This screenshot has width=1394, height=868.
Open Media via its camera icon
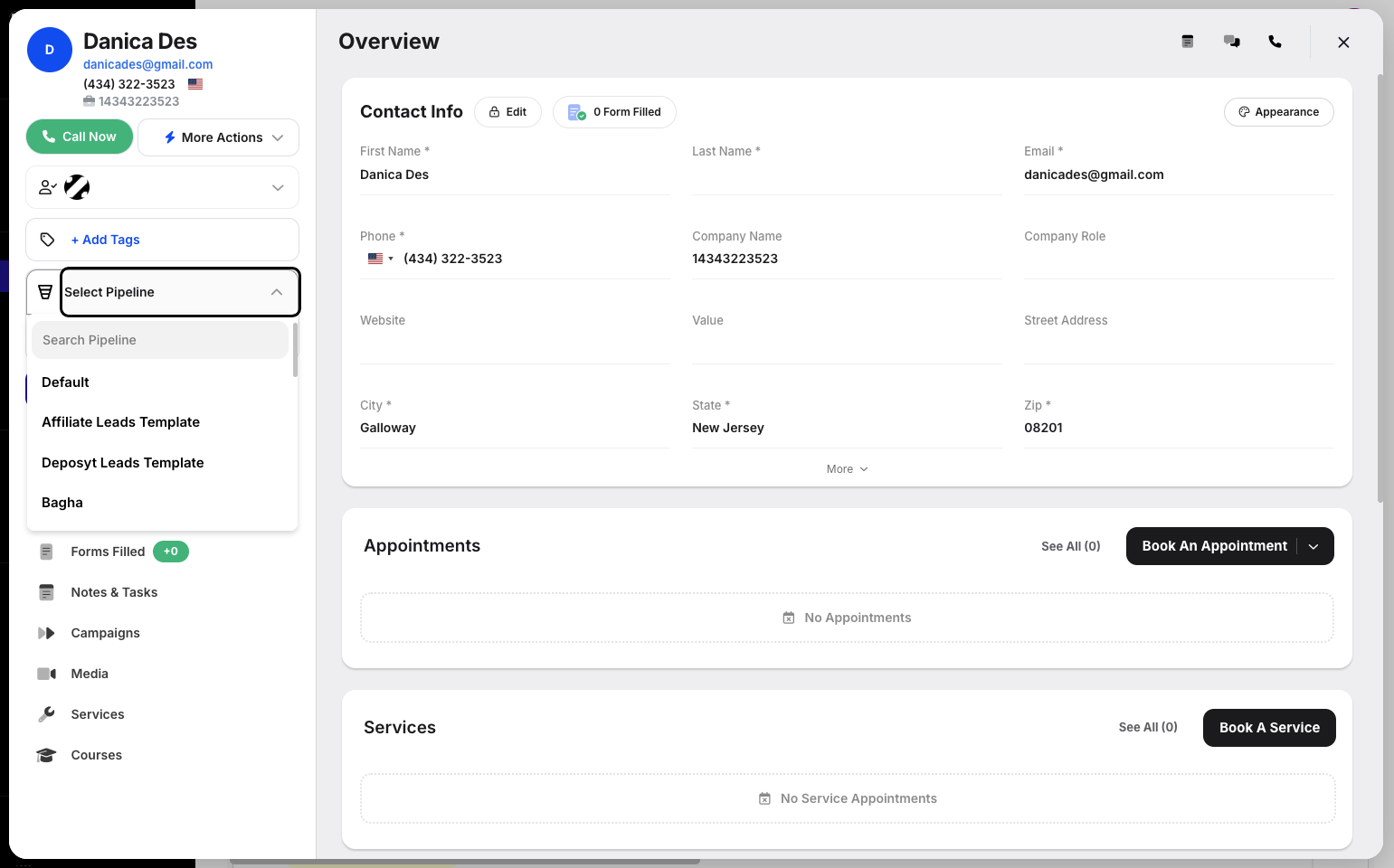tap(47, 674)
